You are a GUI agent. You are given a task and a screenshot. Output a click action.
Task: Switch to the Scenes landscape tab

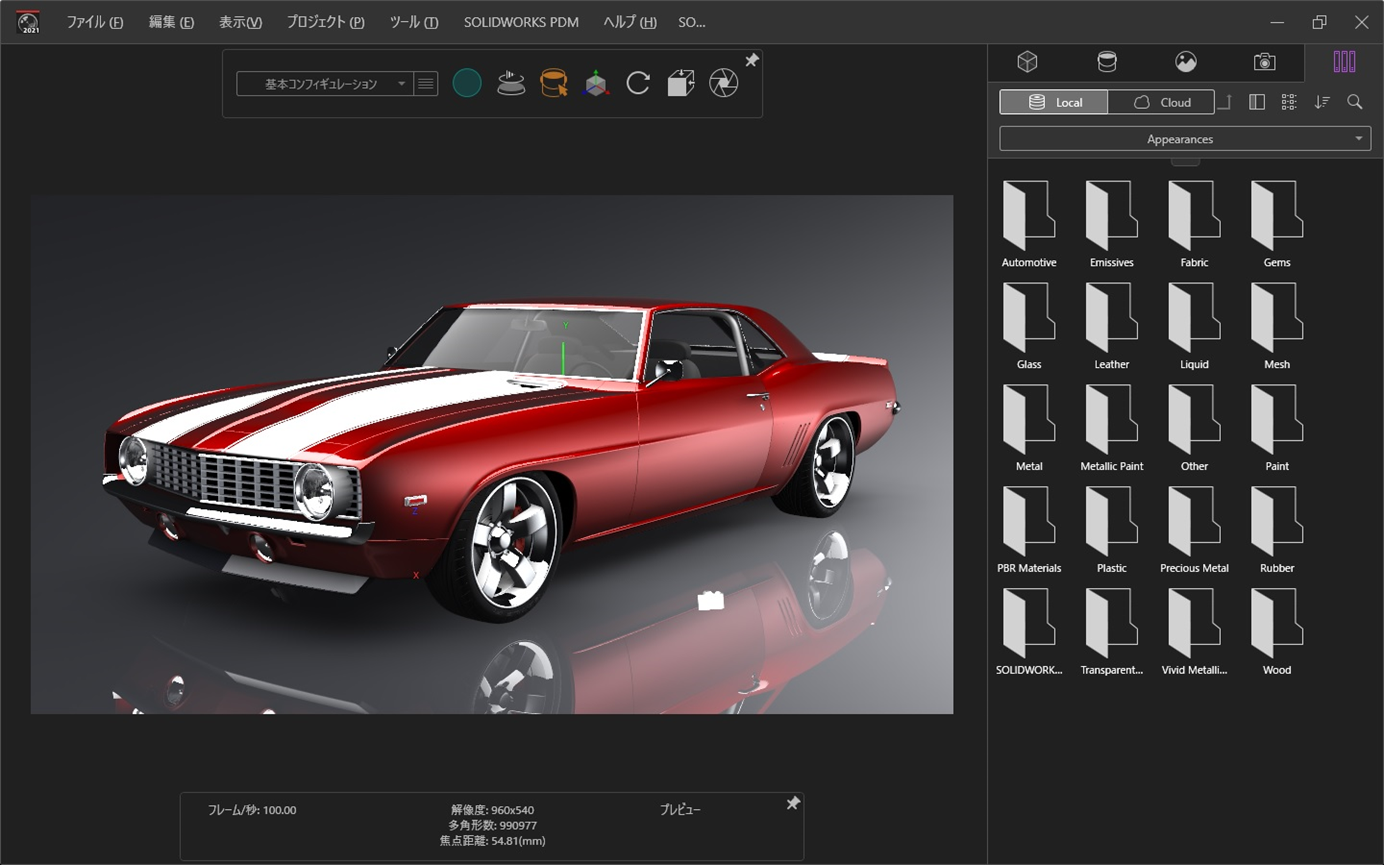pyautogui.click(x=1186, y=62)
